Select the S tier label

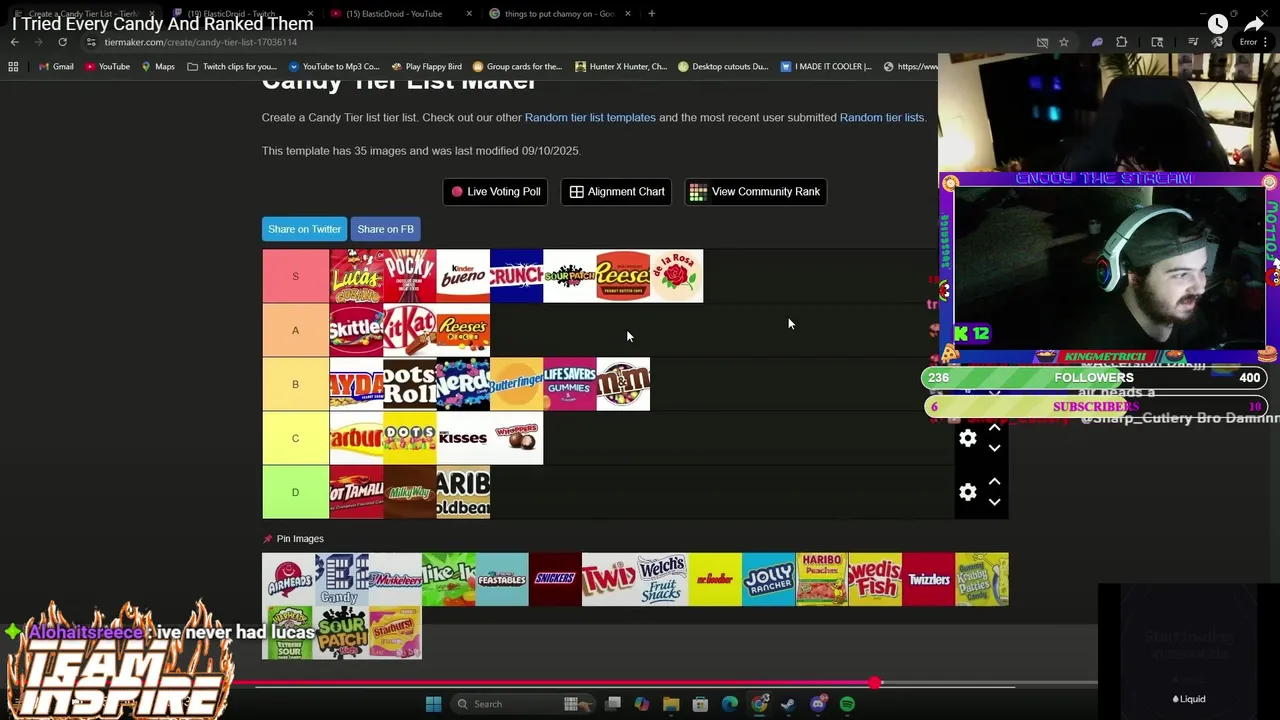click(x=295, y=276)
